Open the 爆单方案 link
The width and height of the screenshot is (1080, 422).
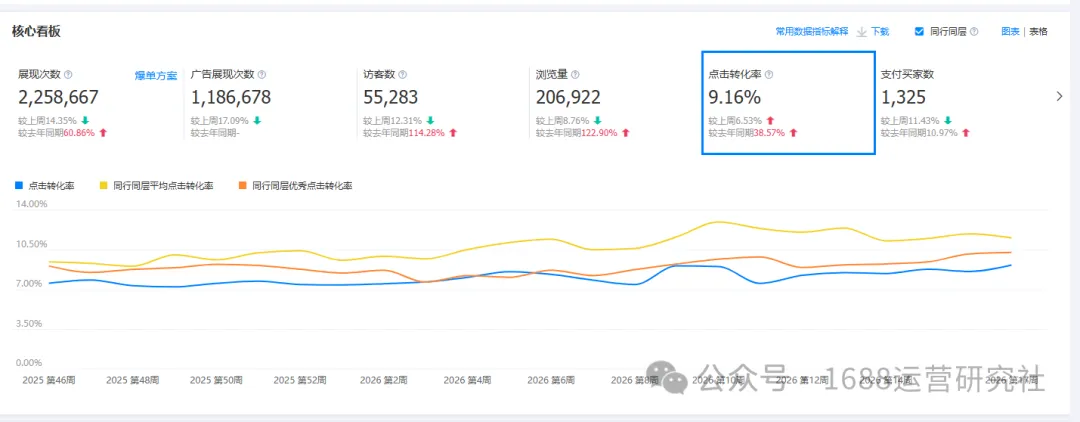point(156,76)
